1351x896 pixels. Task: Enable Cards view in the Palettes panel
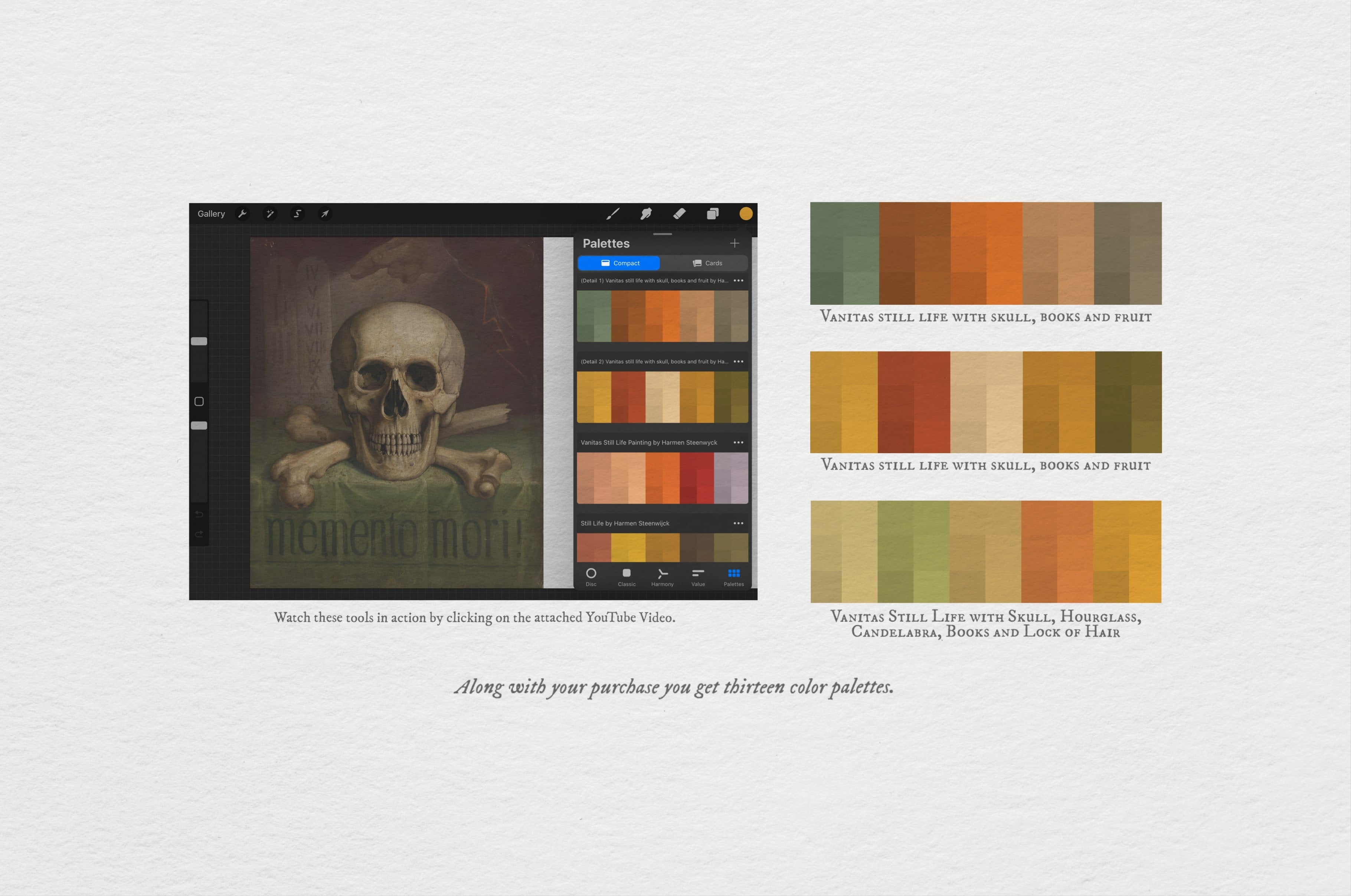click(708, 263)
